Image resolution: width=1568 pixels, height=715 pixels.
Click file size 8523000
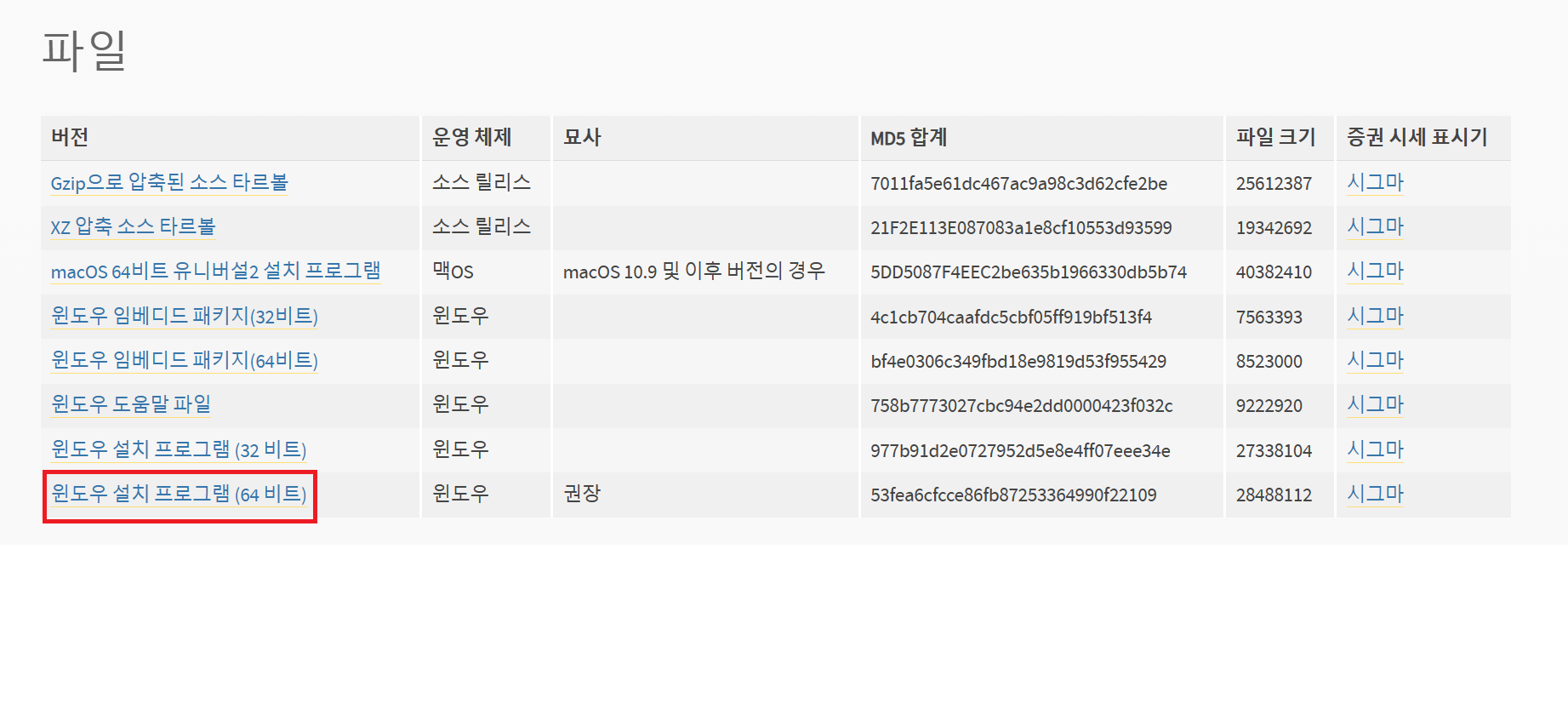1269,362
